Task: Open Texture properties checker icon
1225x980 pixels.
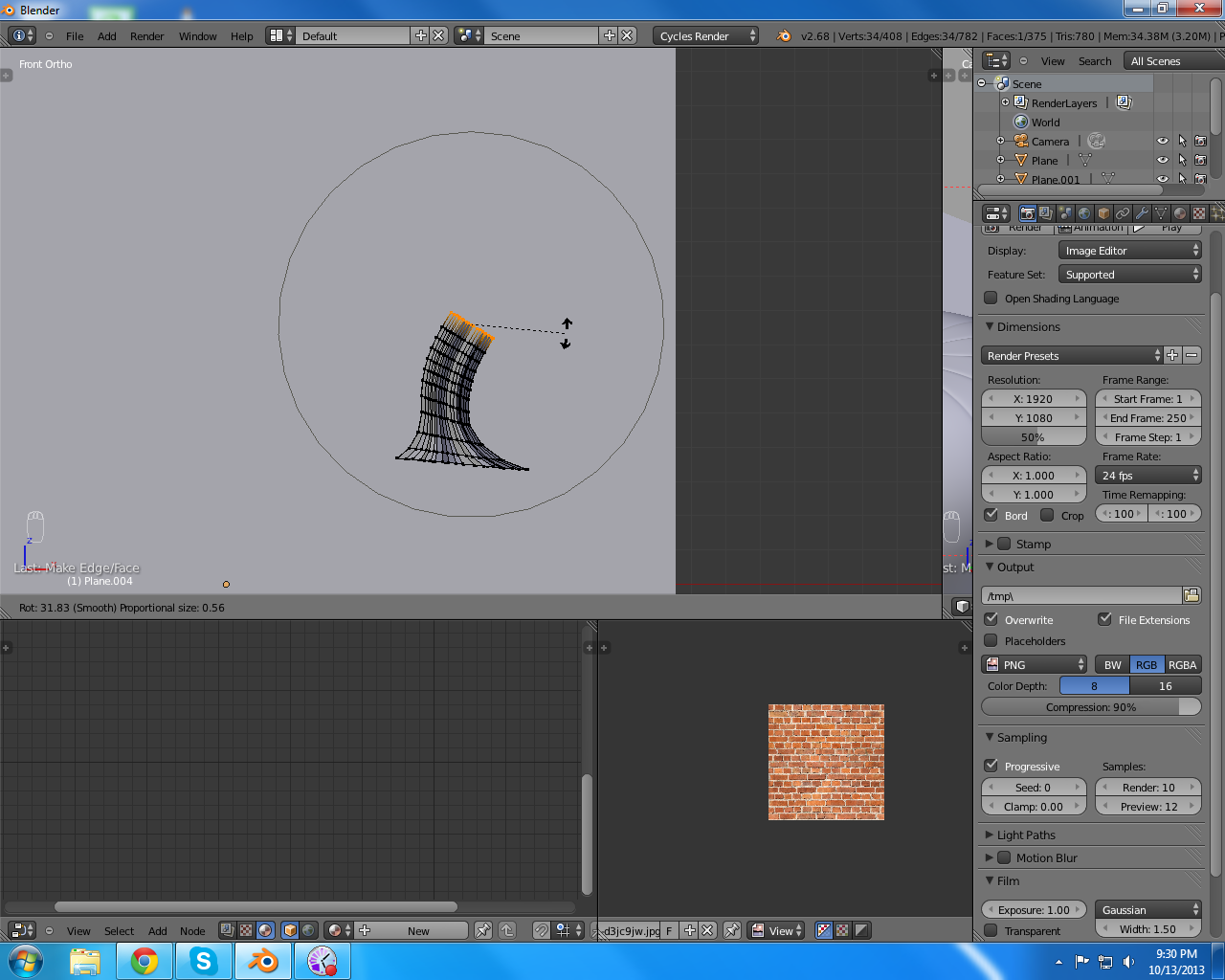Action: pyautogui.click(x=1198, y=213)
